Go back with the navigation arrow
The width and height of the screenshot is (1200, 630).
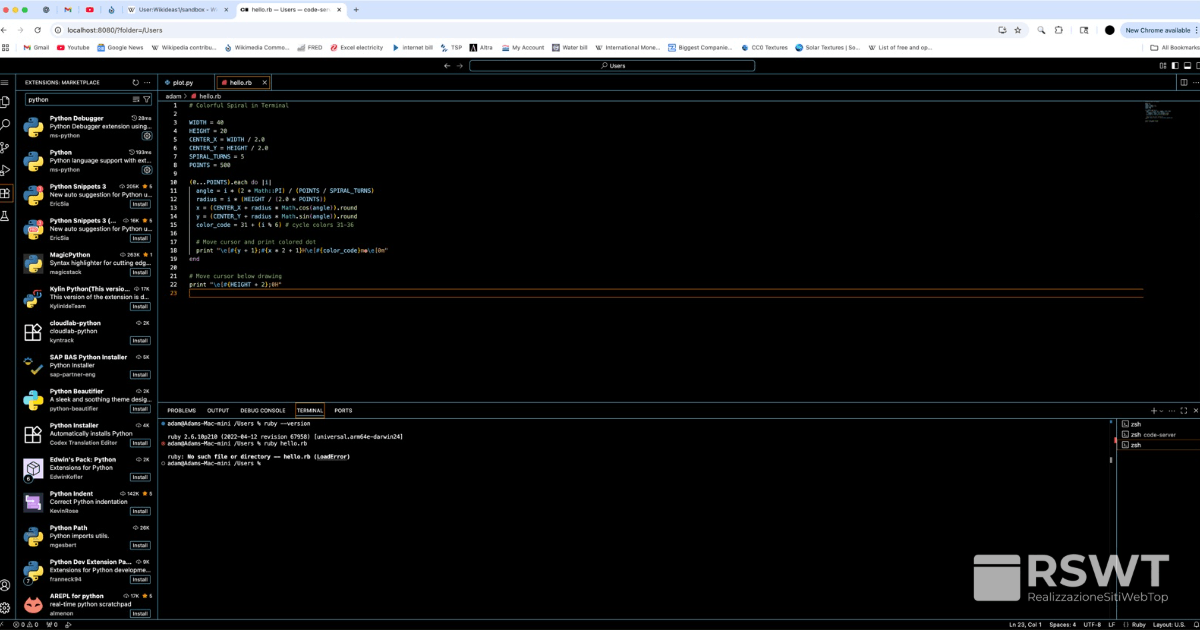point(446,66)
